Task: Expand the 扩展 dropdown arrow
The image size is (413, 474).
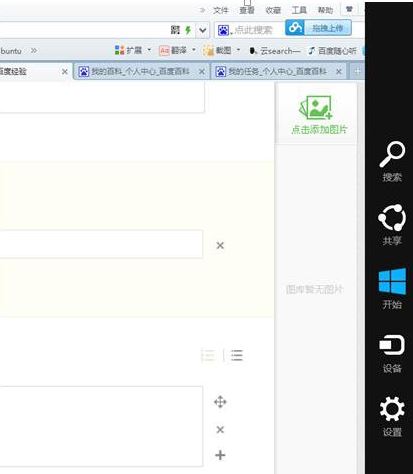Action: point(149,50)
